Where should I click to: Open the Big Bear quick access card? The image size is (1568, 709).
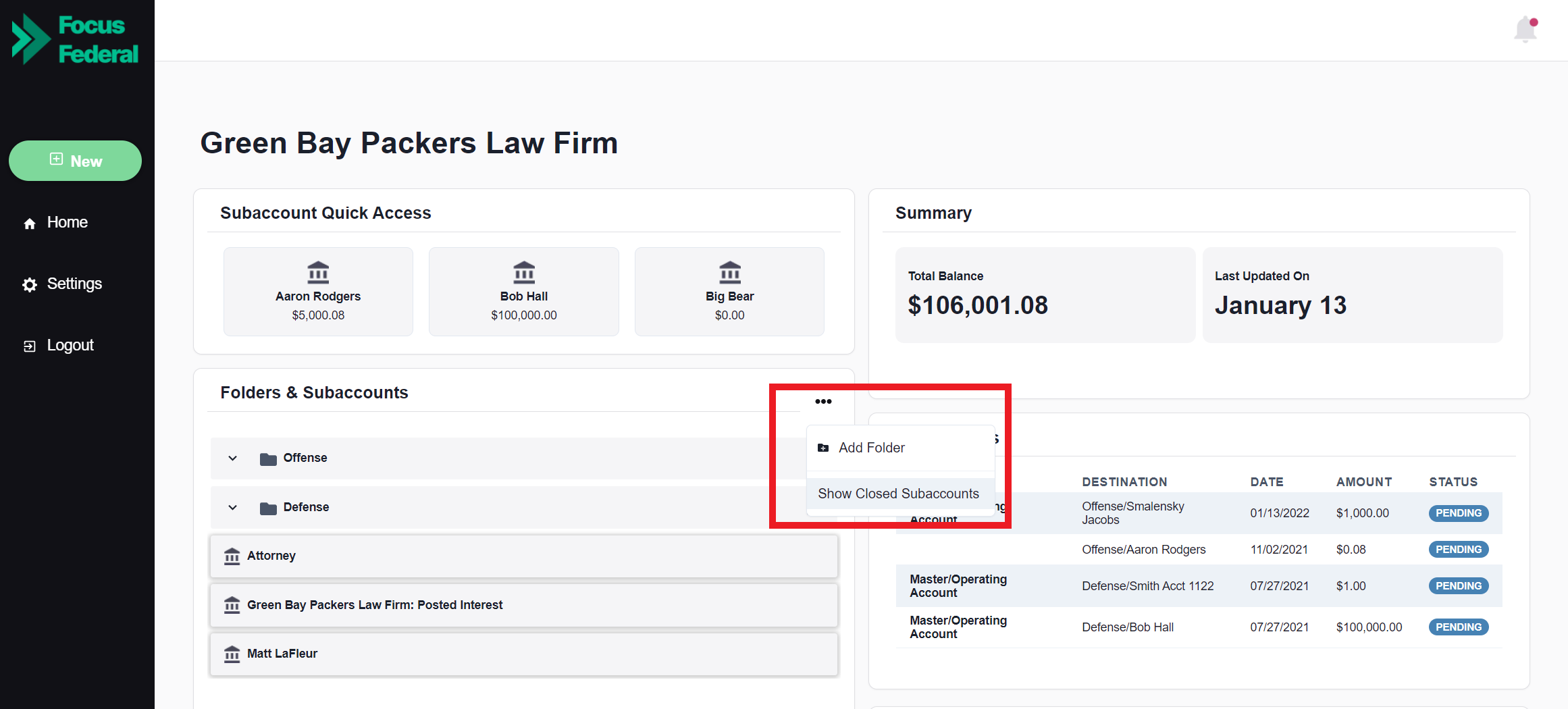pyautogui.click(x=729, y=291)
